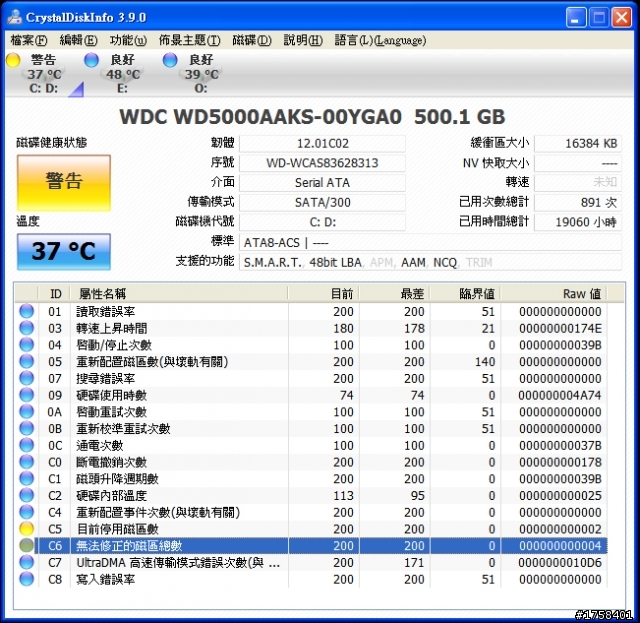Click the 臨界值 column header

[x=465, y=294]
